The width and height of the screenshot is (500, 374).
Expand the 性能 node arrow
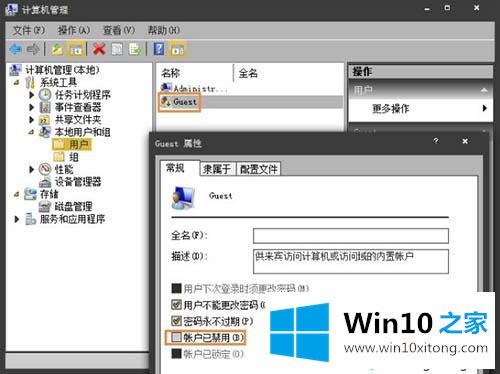(32, 169)
